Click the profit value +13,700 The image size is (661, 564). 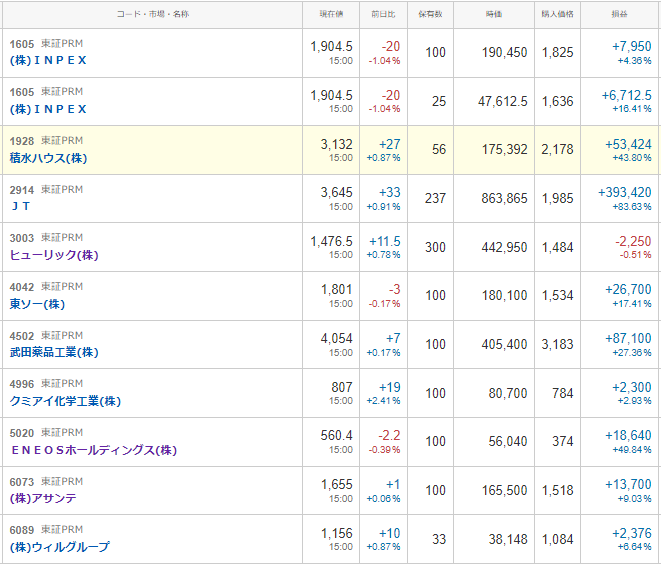(628, 484)
